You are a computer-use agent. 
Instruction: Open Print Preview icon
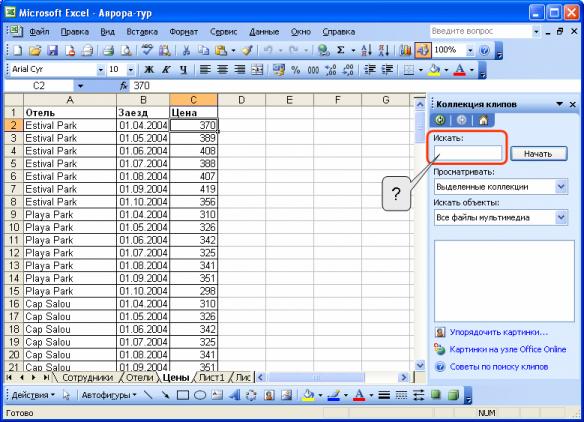[x=126, y=50]
